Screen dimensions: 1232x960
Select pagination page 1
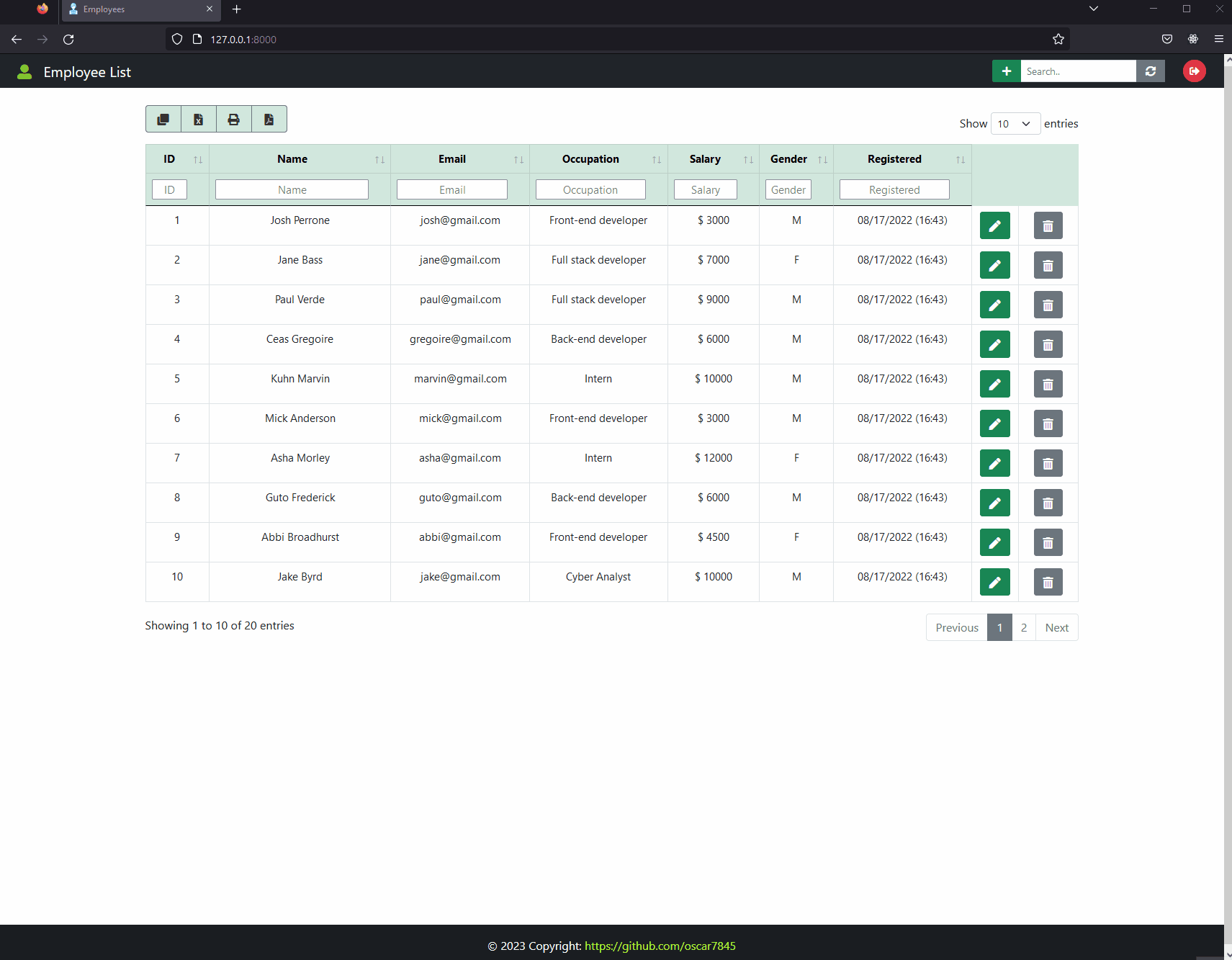click(999, 628)
